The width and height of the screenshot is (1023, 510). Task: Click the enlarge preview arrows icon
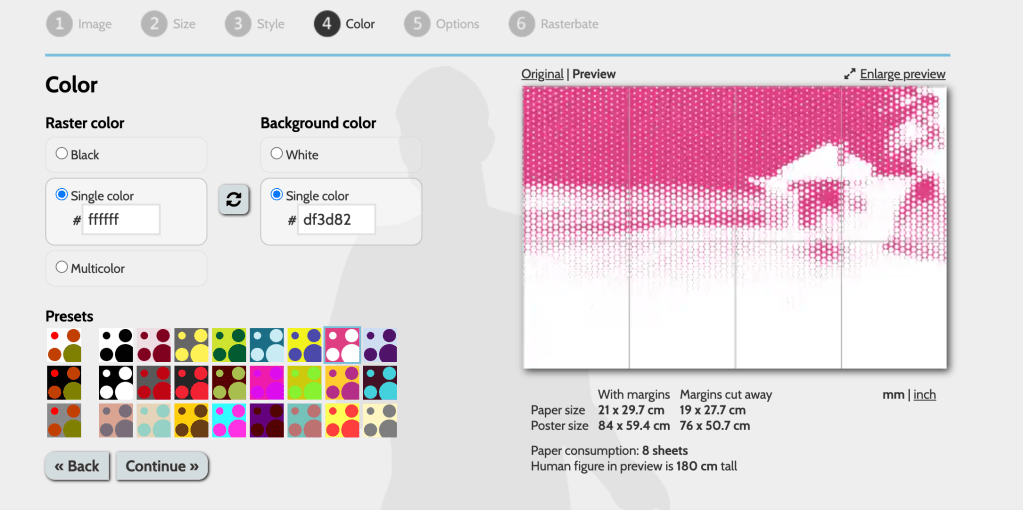(x=850, y=74)
